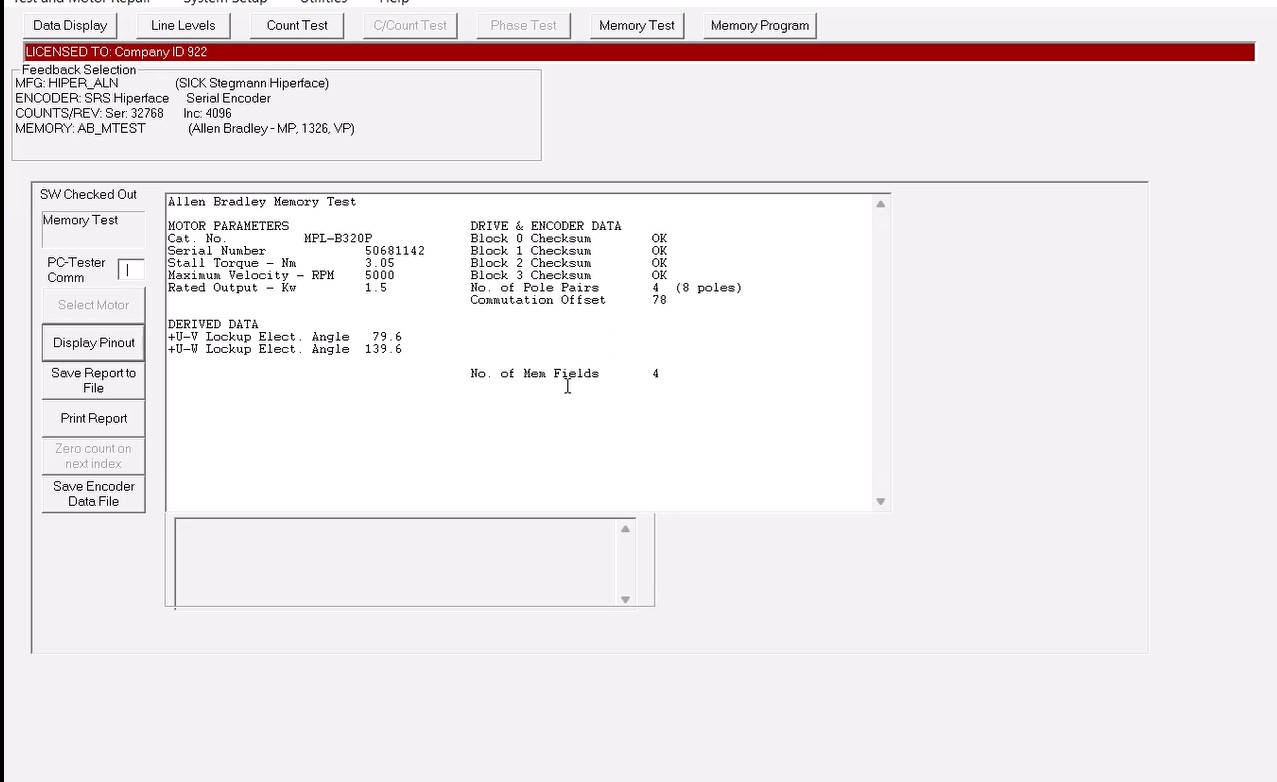Click the ENCODER: SRS Hiperface line

92,98
